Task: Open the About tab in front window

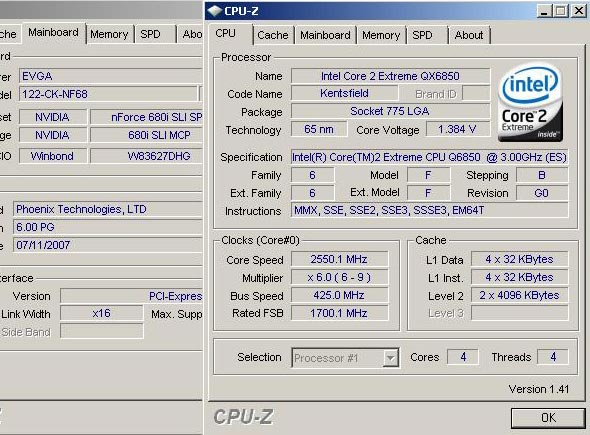Action: [469, 35]
